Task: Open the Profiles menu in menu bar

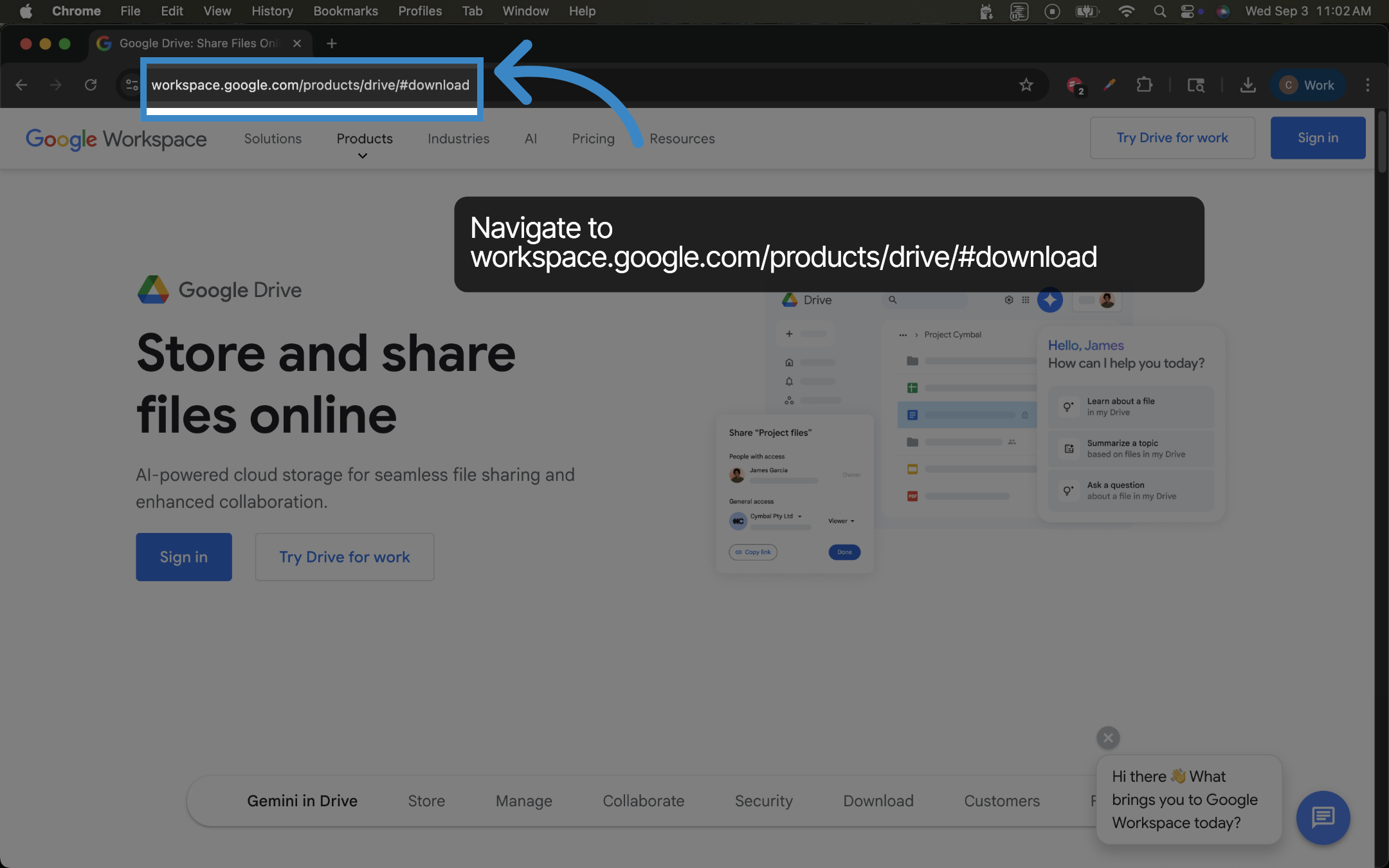Action: pyautogui.click(x=420, y=11)
